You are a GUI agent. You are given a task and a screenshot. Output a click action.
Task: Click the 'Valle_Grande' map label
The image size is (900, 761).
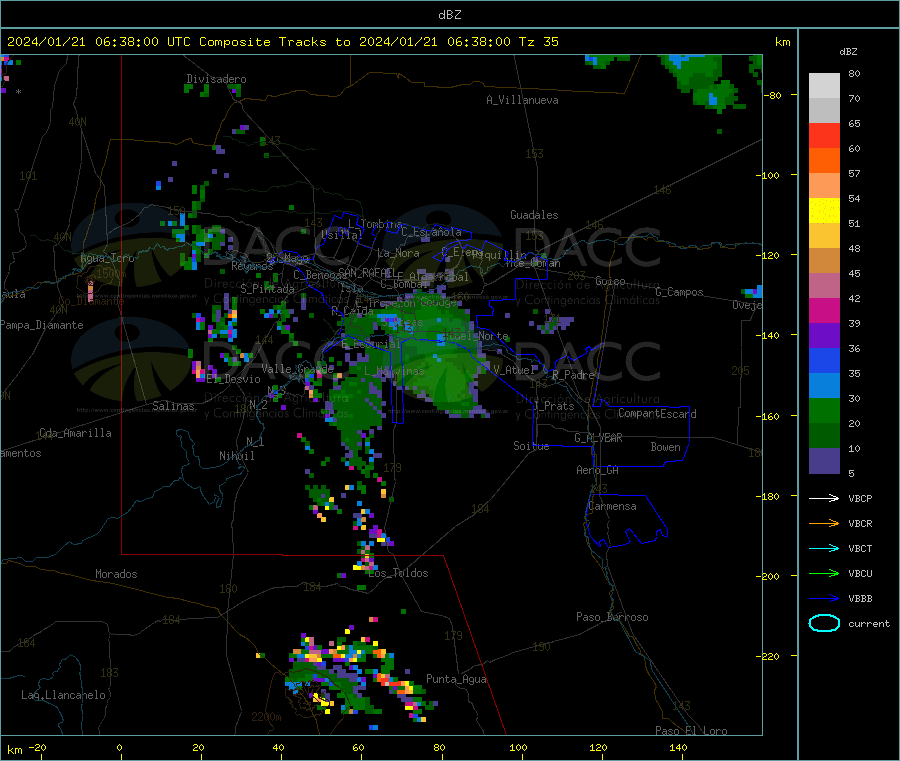tap(297, 368)
